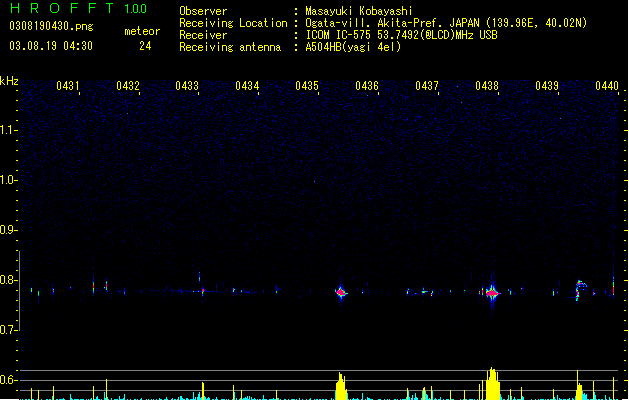Click the 0.8 kHz axis label
This screenshot has width=629, height=400.
pos(8,280)
